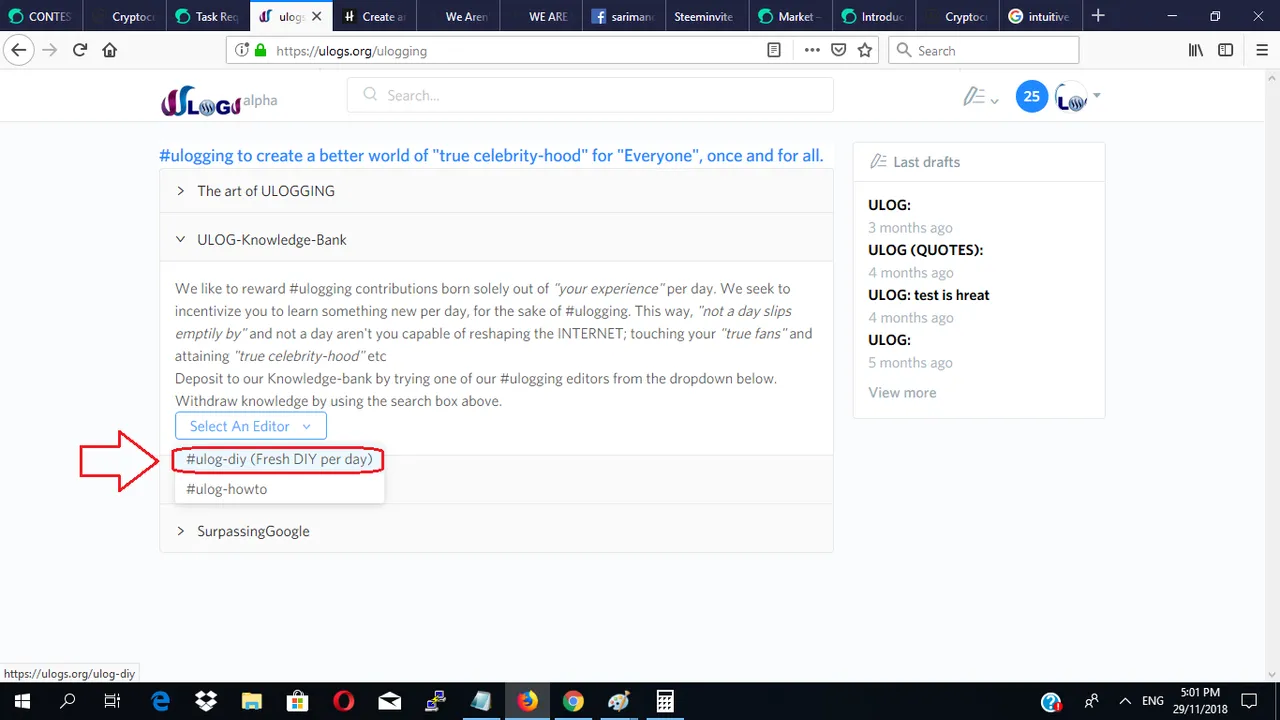Screen dimensions: 1280x720
Task: Open Microsoft Store from taskbar
Action: click(297, 701)
